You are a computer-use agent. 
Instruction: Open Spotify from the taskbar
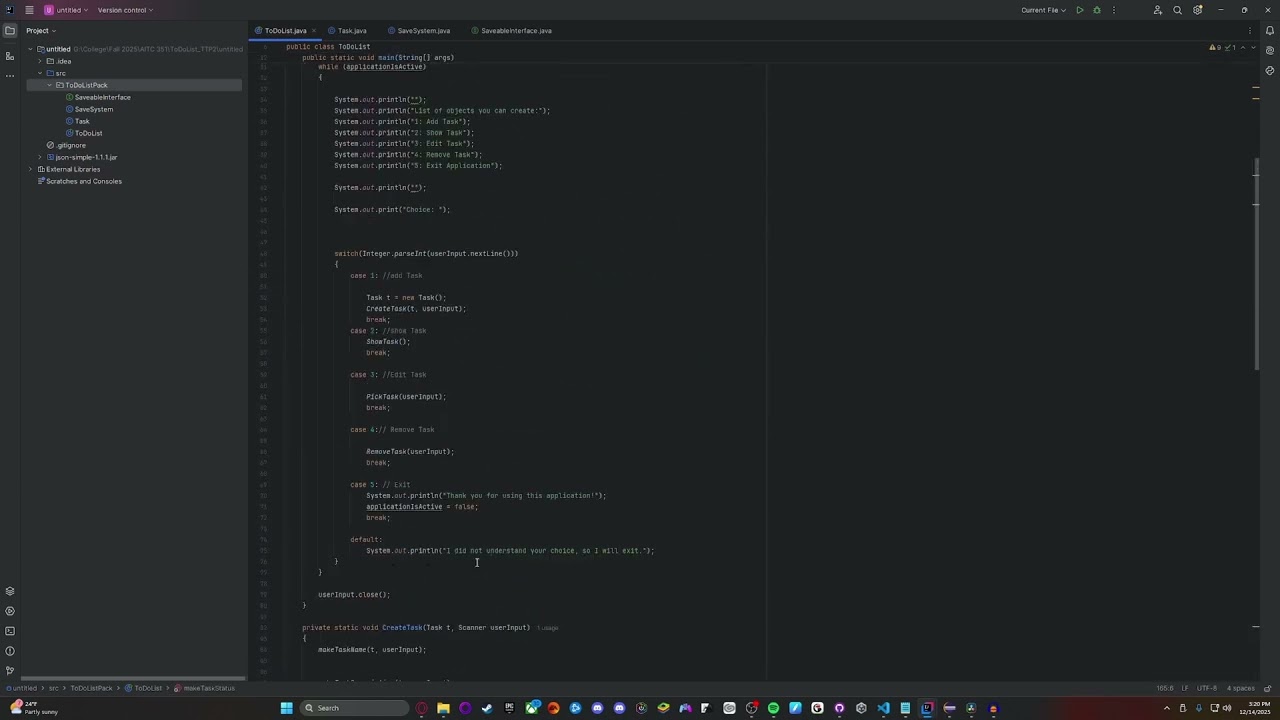773,708
